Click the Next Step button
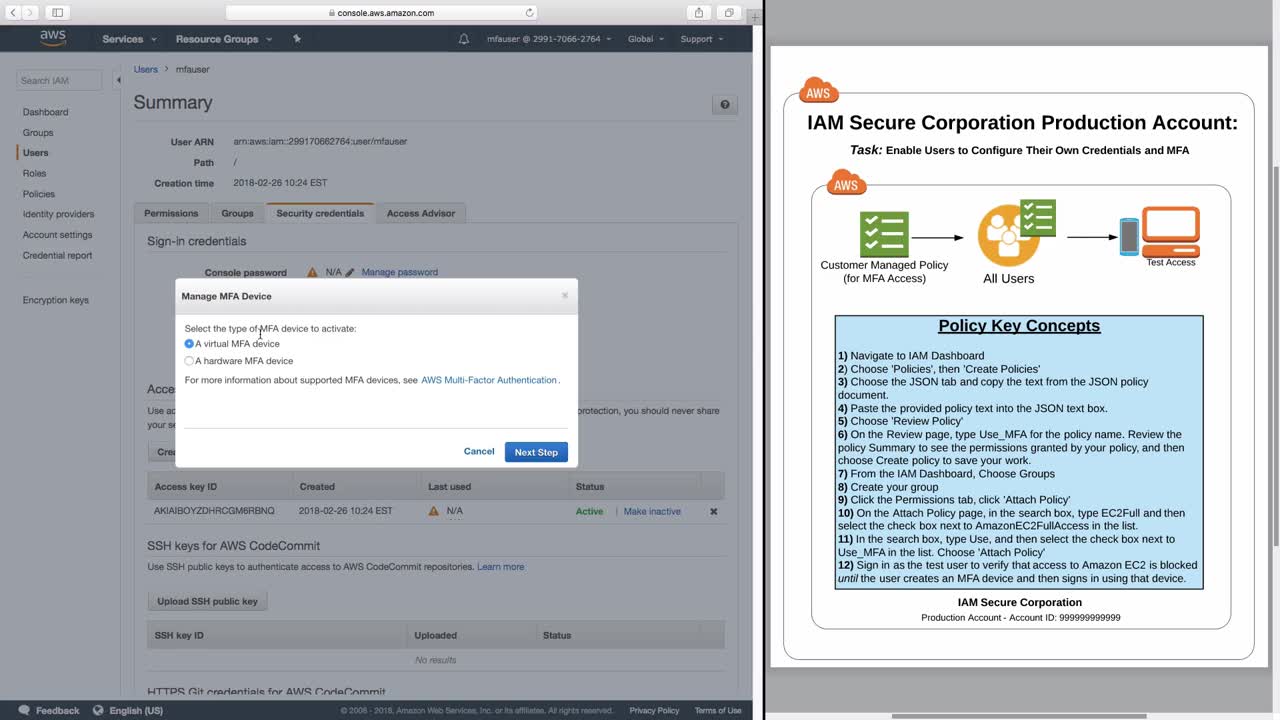 (536, 452)
